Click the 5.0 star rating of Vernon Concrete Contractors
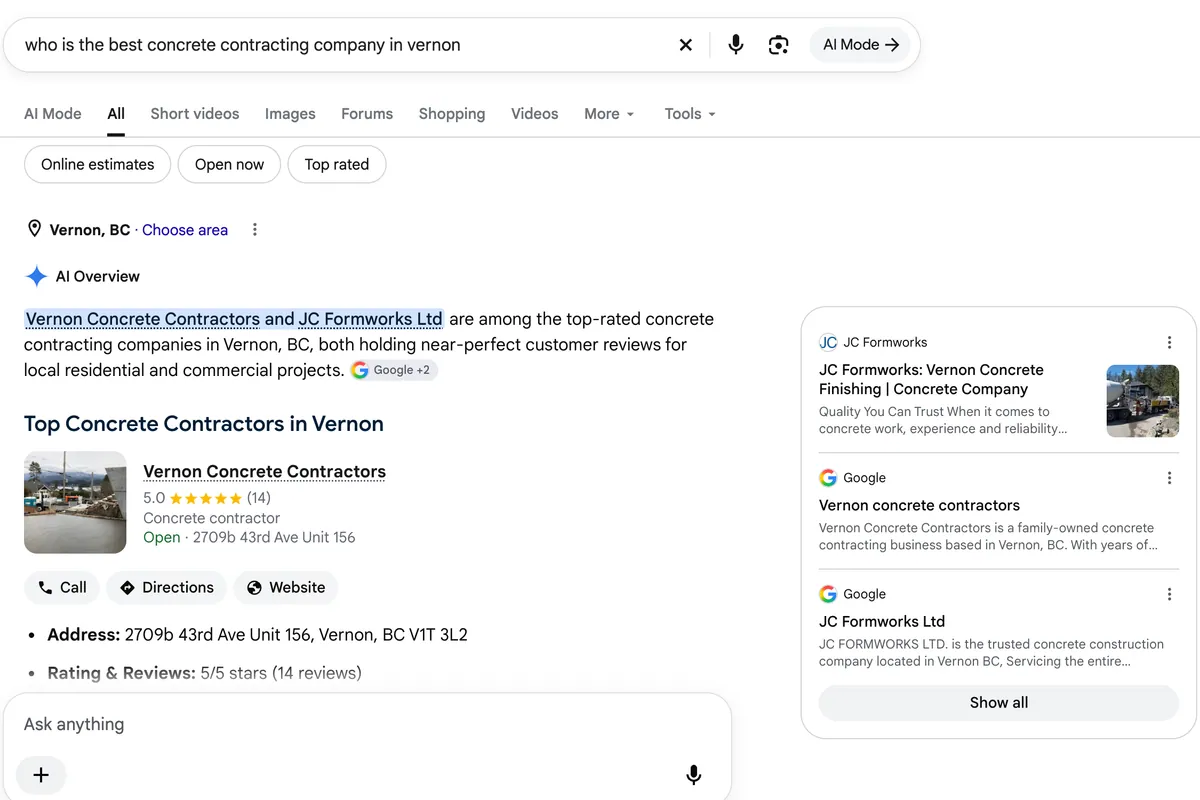The height and width of the screenshot is (800, 1200). click(207, 498)
